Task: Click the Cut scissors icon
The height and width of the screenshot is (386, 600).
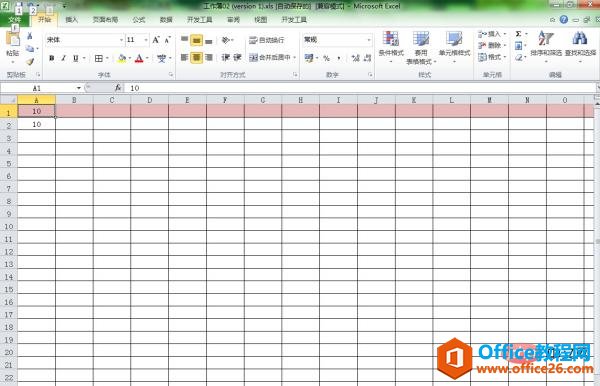Action: 30,36
